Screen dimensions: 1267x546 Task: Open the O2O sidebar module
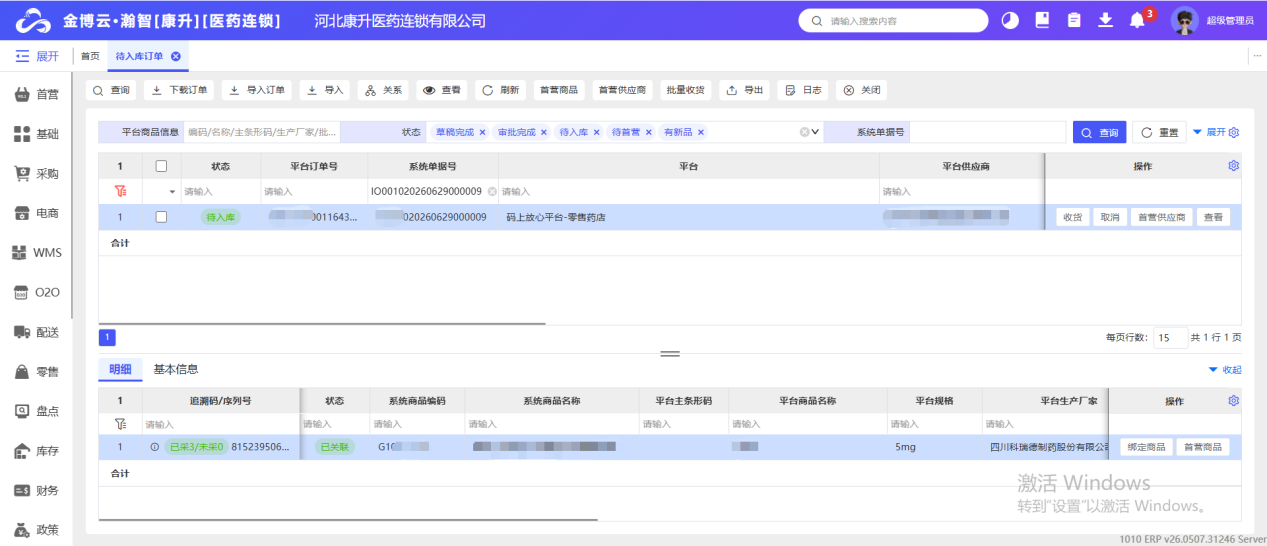click(36, 292)
